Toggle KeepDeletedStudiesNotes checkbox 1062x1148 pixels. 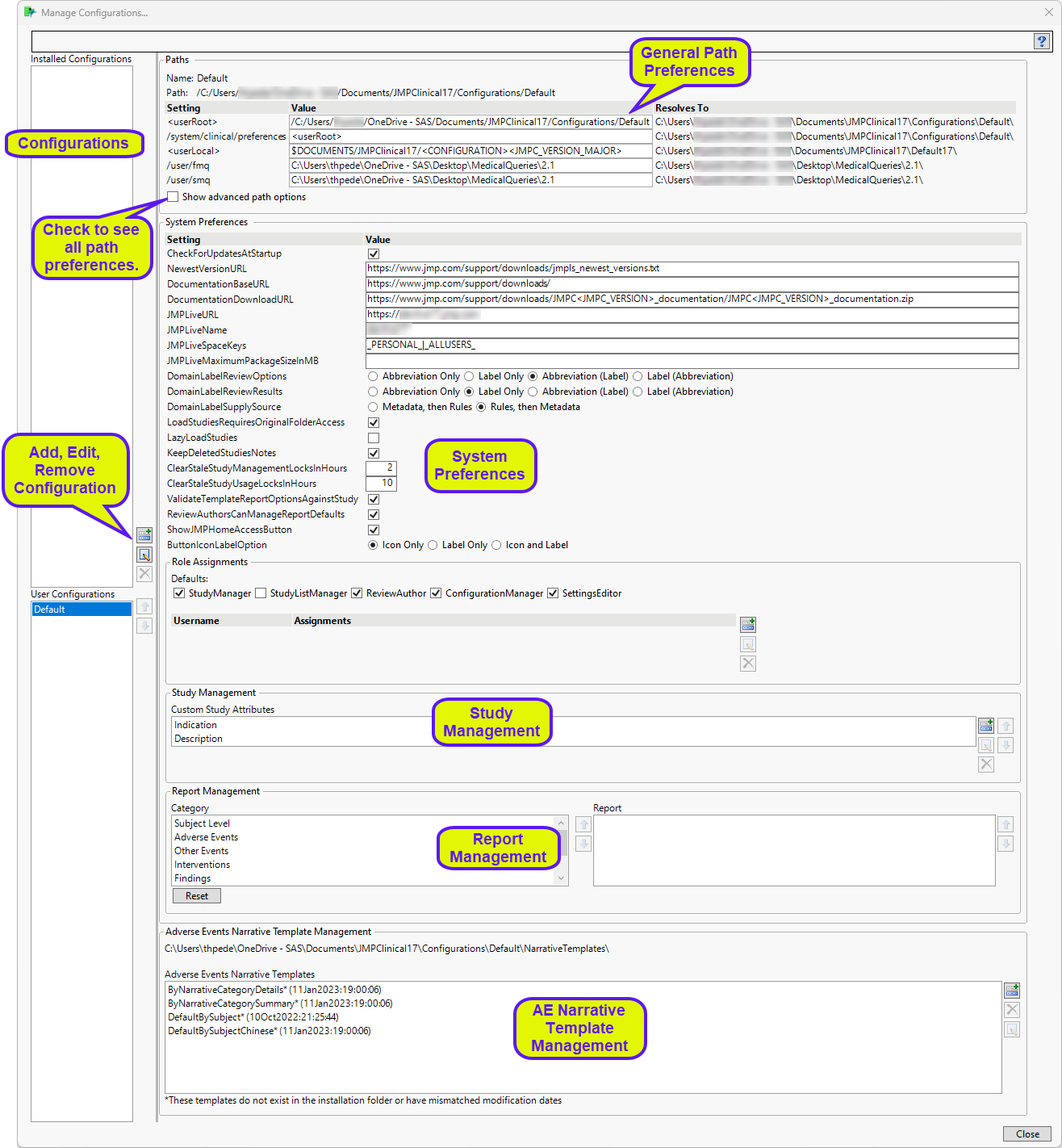coord(374,453)
